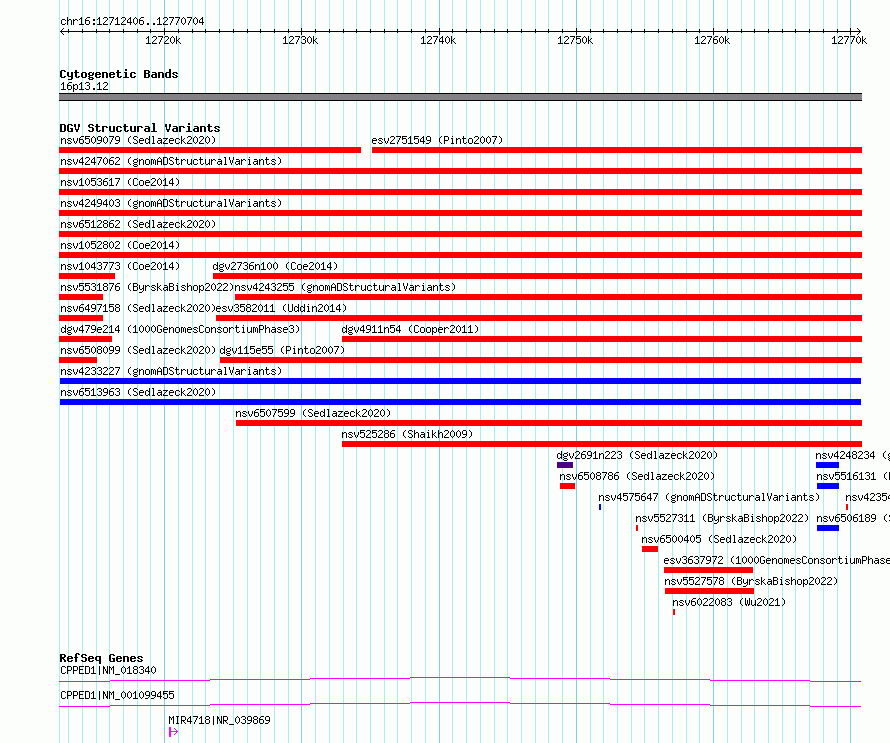The width and height of the screenshot is (890, 743).
Task: Click the nsv6509079 (Sedlazeck2020) variant label
Action: tap(138, 140)
